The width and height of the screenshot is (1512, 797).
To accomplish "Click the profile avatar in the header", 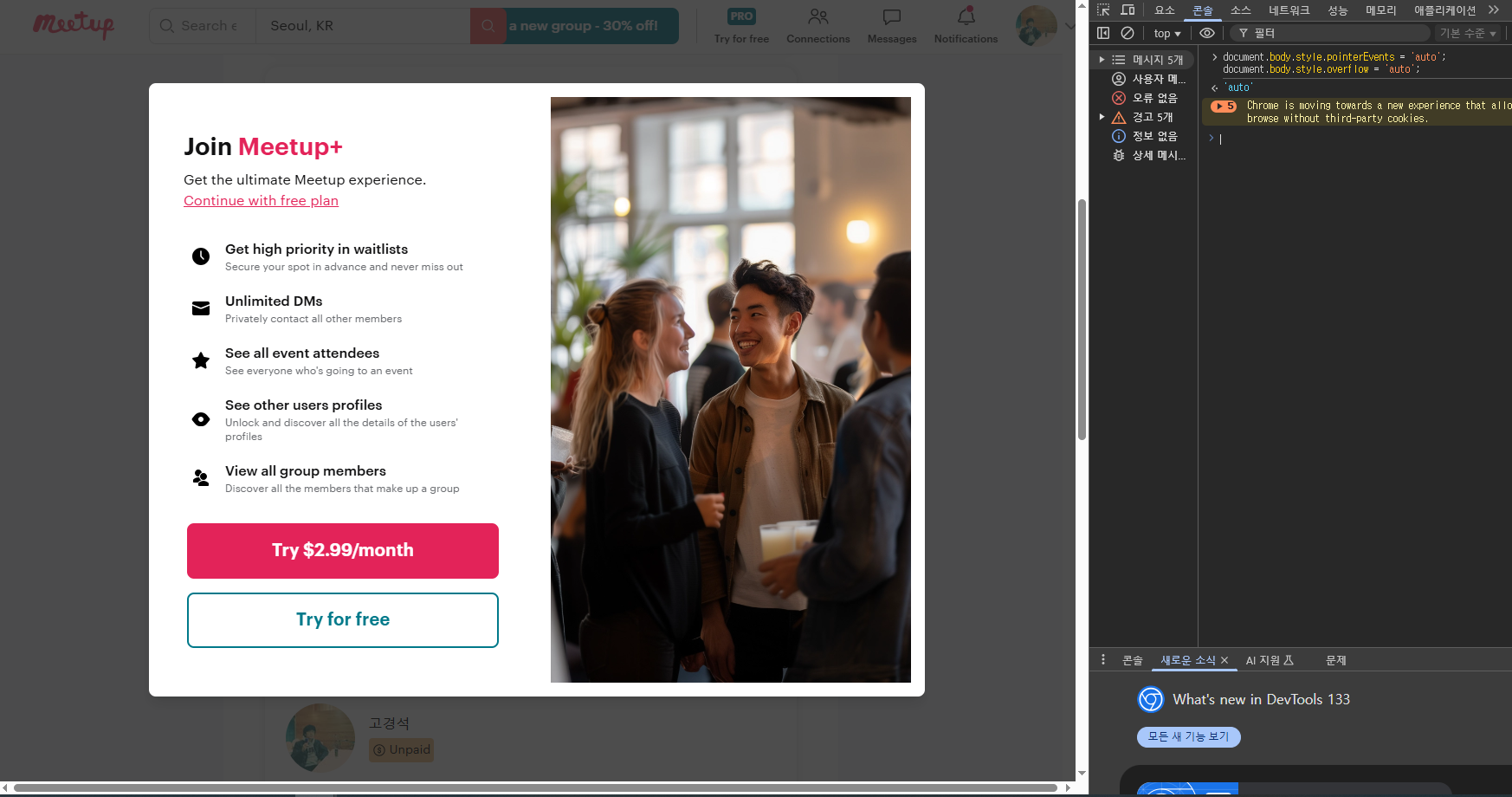I will 1036,25.
